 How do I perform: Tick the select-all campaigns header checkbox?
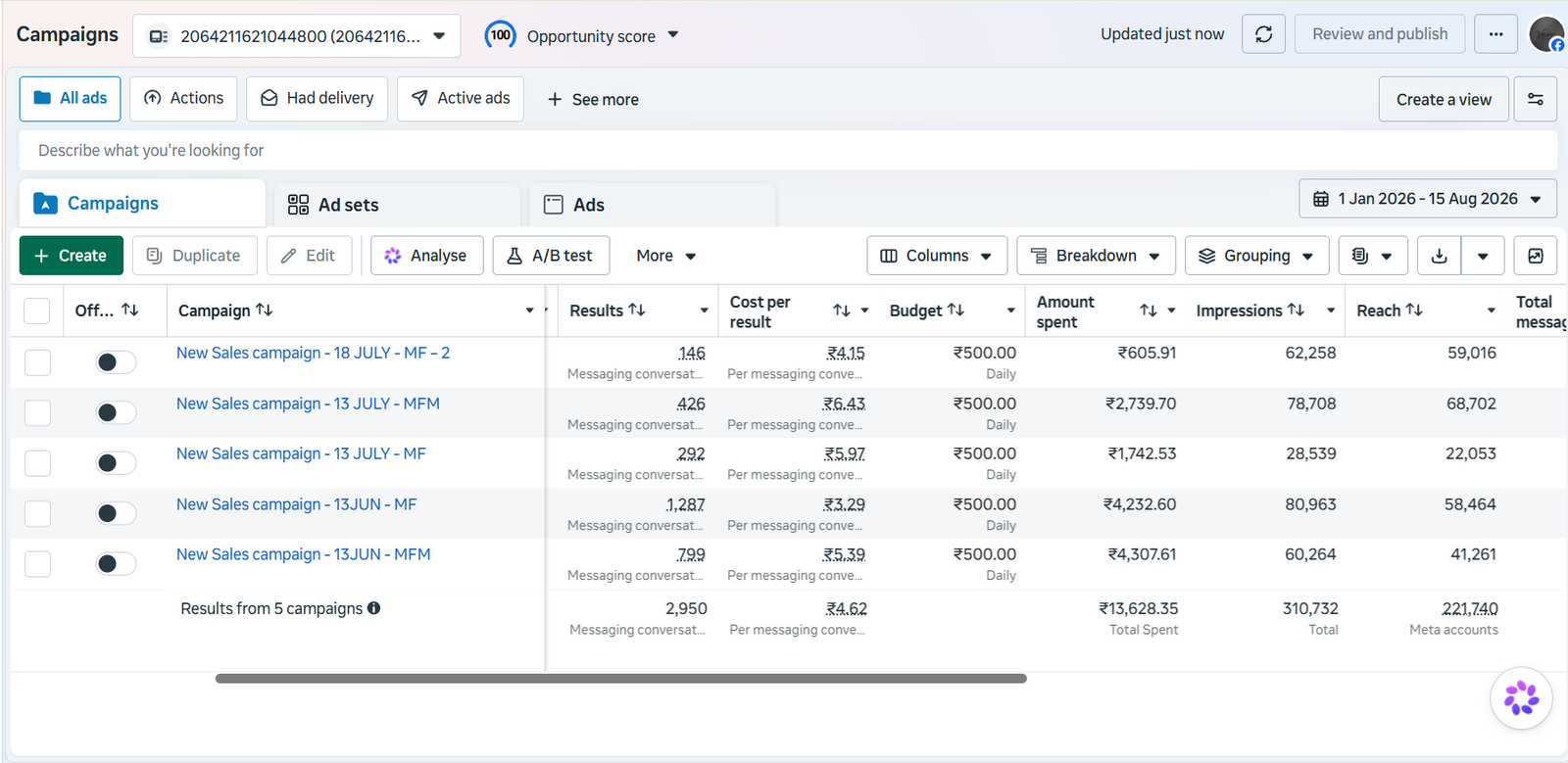(37, 310)
